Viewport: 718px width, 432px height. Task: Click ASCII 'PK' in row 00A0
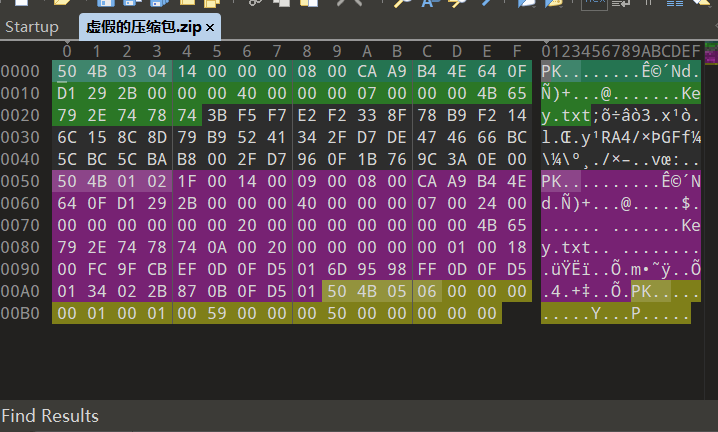pyautogui.click(x=641, y=291)
